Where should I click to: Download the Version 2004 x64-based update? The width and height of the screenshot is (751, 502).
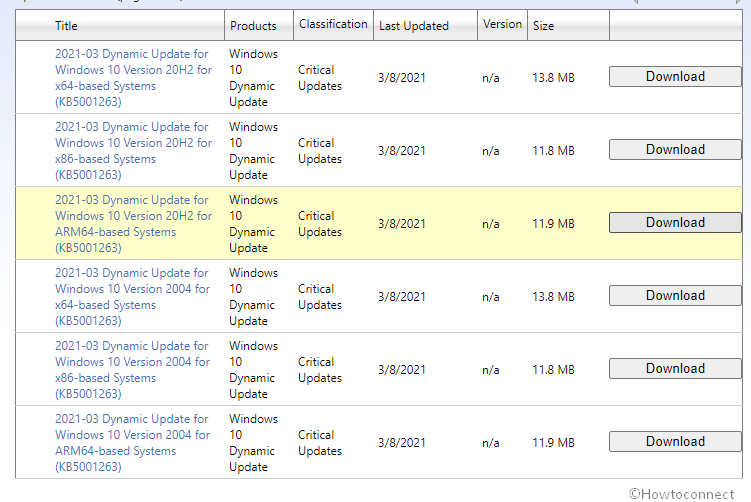pyautogui.click(x=675, y=296)
